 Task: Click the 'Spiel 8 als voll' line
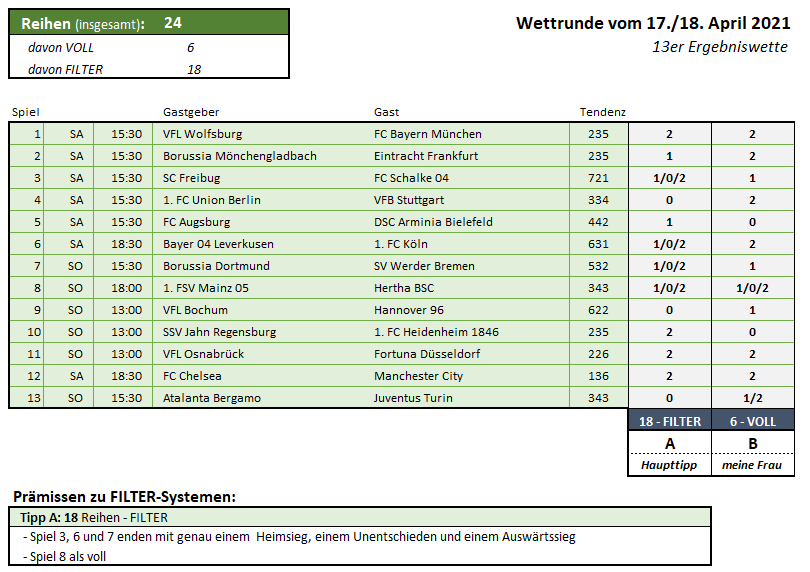pos(65,556)
